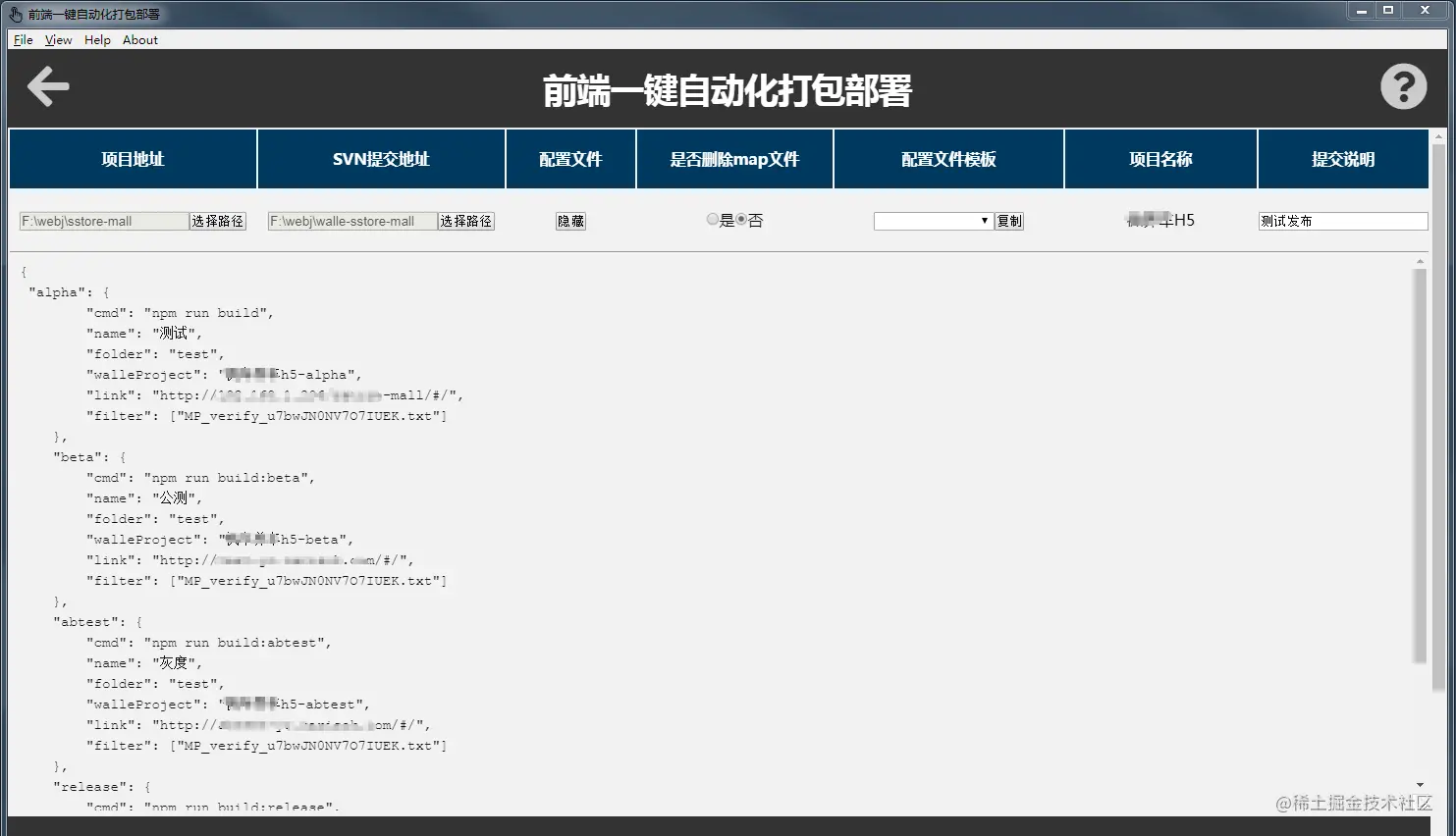This screenshot has height=836, width=1456.
Task: Click the "abtest": { line in config
Action: 97,622
